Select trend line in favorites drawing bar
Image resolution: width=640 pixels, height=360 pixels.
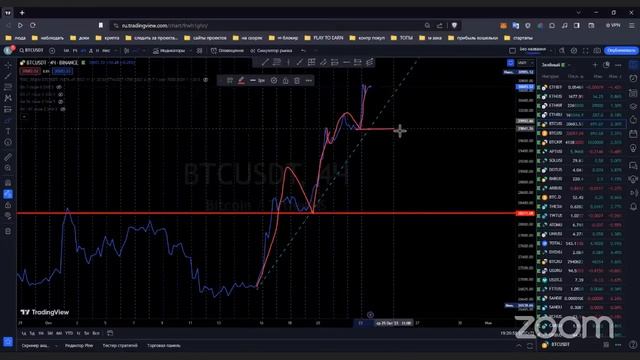coord(265,62)
